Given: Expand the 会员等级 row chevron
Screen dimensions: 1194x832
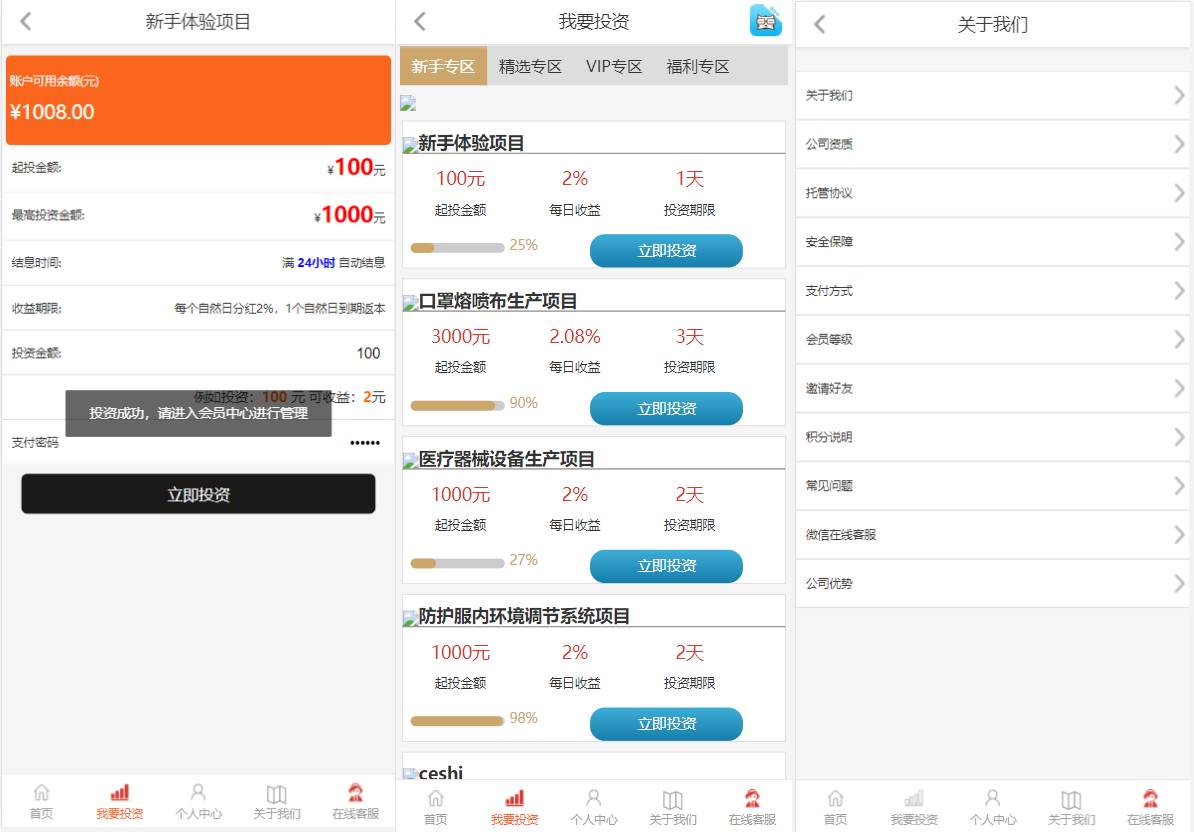Looking at the screenshot, I should click(x=1179, y=339).
